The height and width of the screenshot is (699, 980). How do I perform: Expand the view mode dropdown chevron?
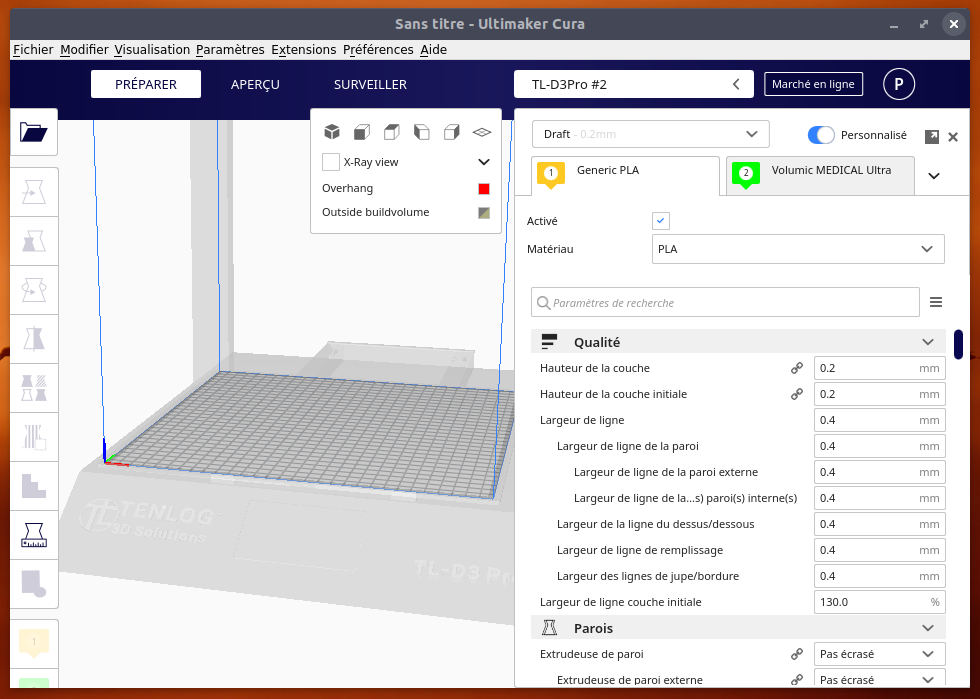click(x=484, y=162)
